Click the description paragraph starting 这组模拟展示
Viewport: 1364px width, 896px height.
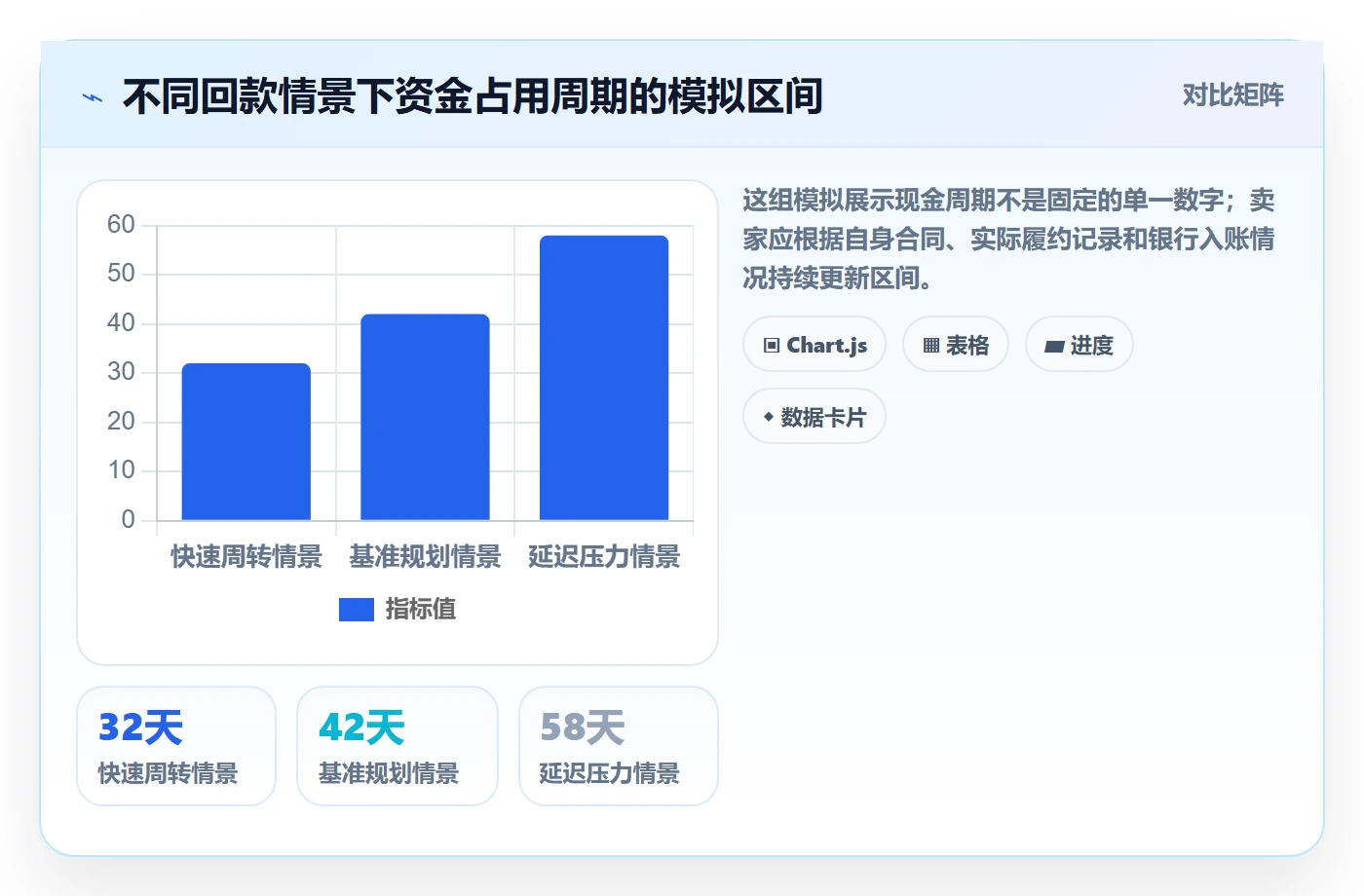click(1009, 240)
